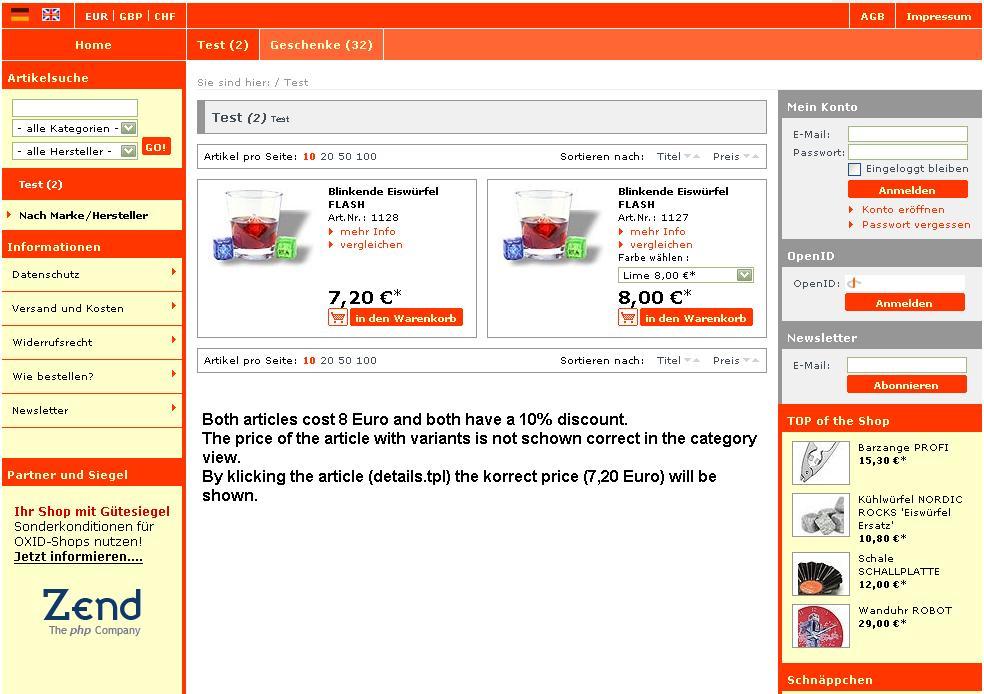Open the Barzange PROFI product thumbnail
This screenshot has width=984, height=694.
click(x=820, y=462)
